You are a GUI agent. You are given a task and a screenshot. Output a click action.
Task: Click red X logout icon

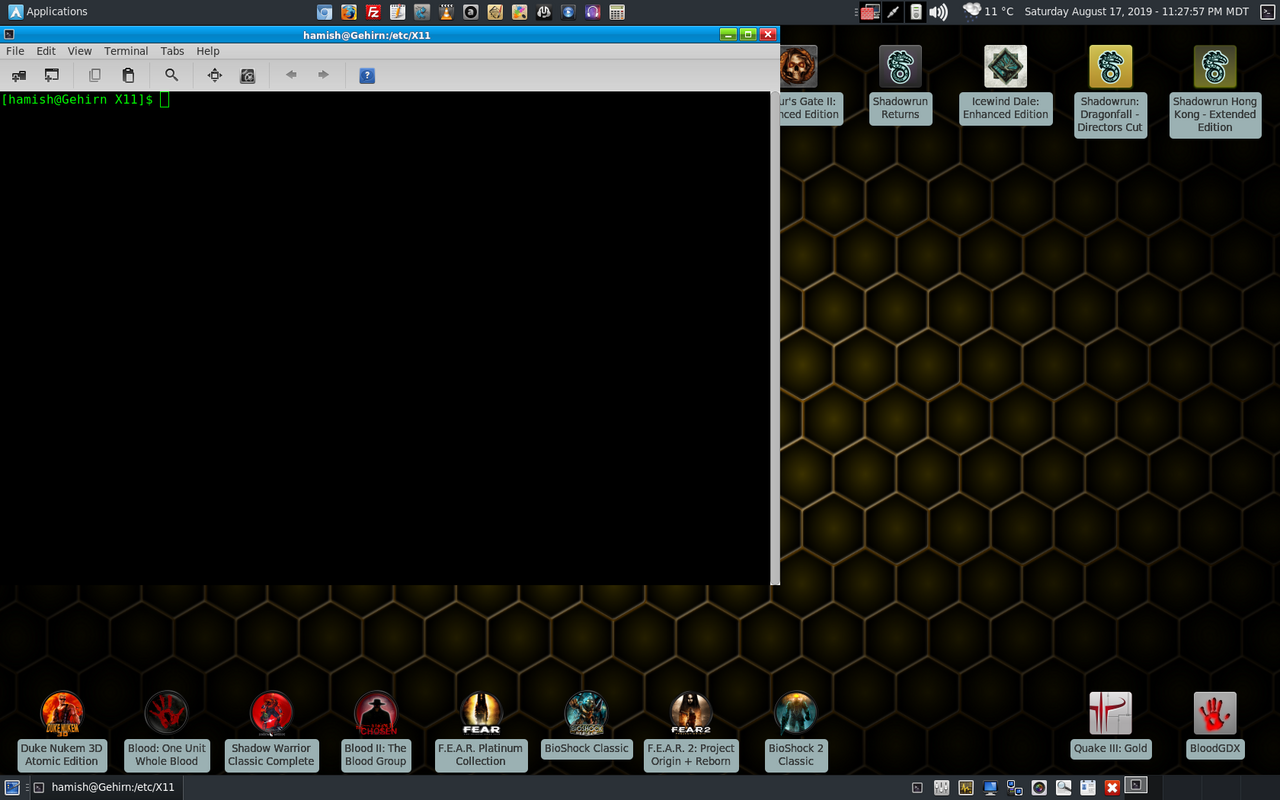tap(1112, 788)
